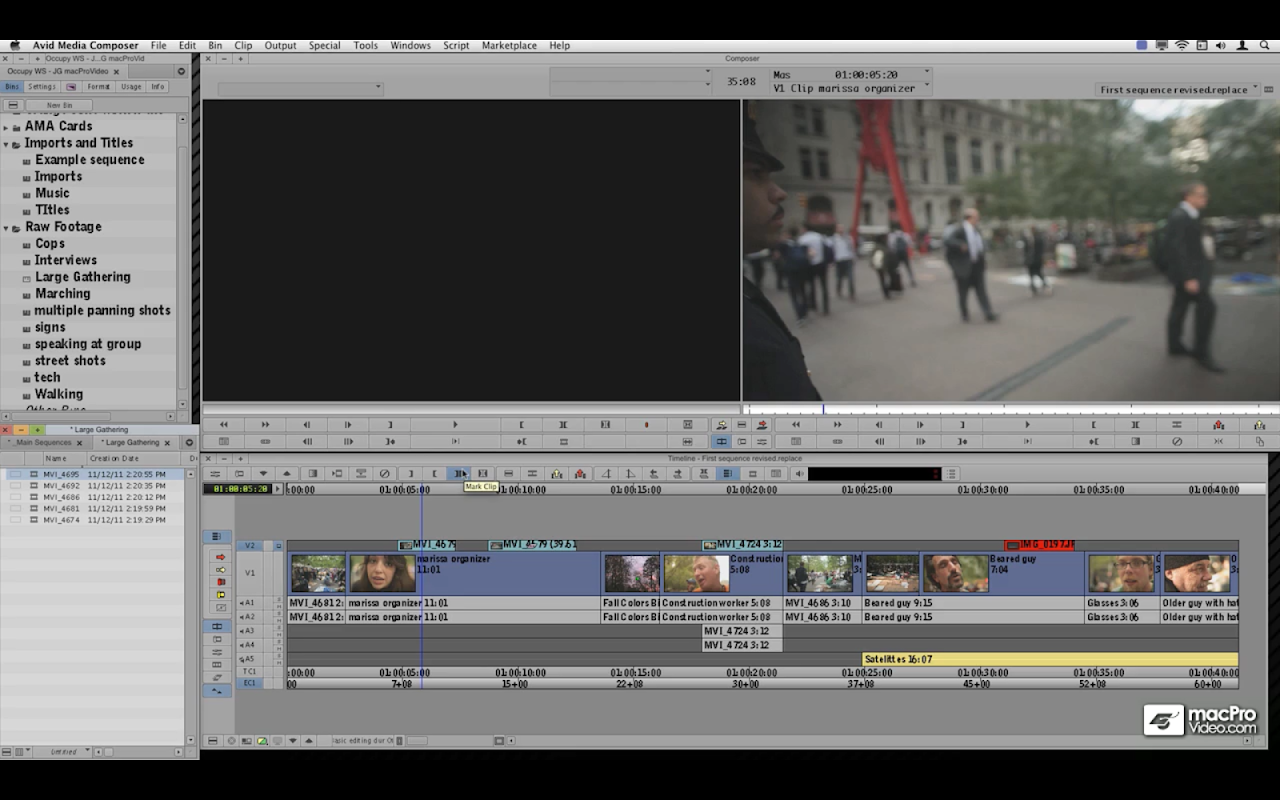Open the Clip menu
This screenshot has width=1280, height=800.
243,45
